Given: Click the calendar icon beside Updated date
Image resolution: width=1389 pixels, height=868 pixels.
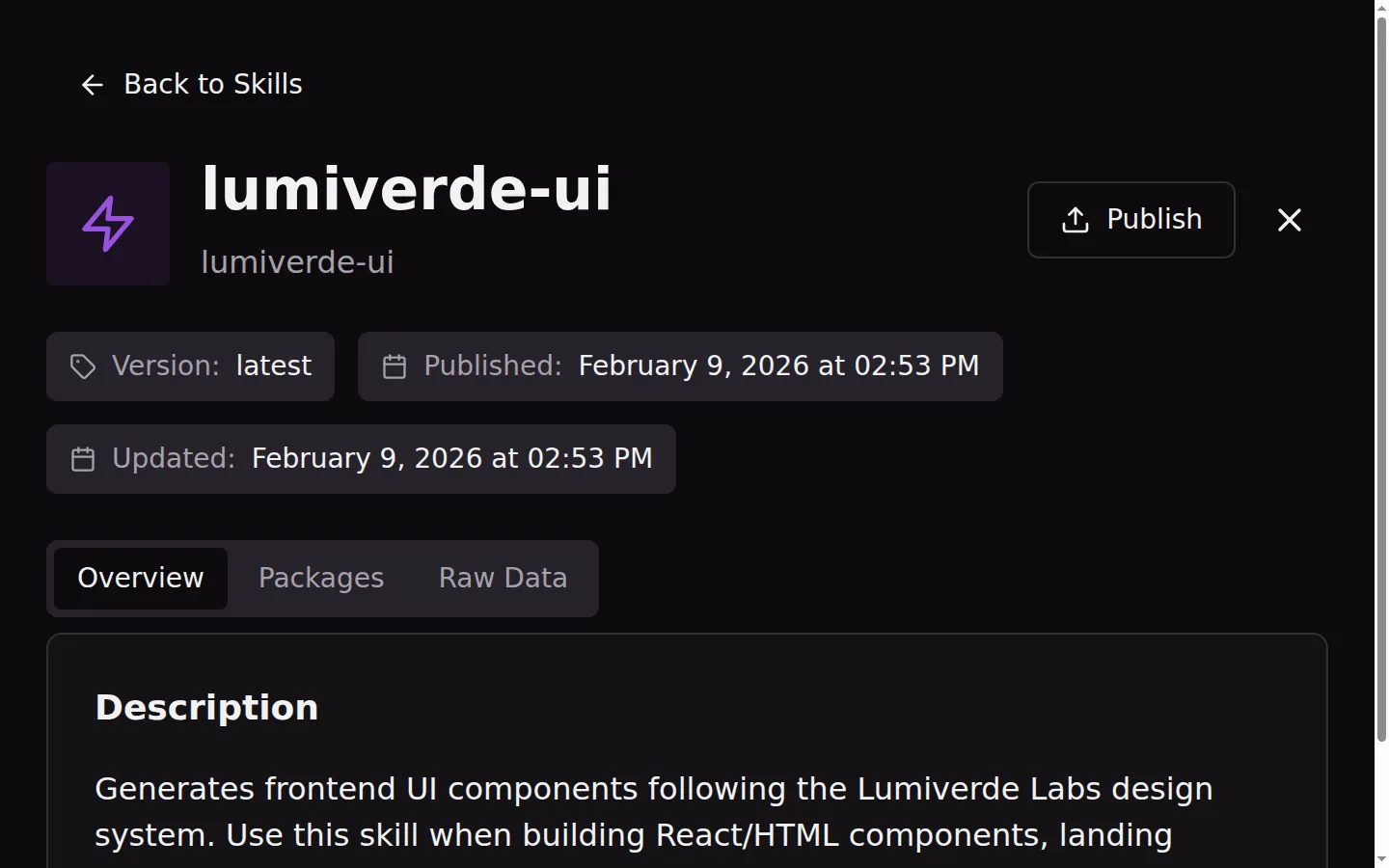Looking at the screenshot, I should [83, 459].
